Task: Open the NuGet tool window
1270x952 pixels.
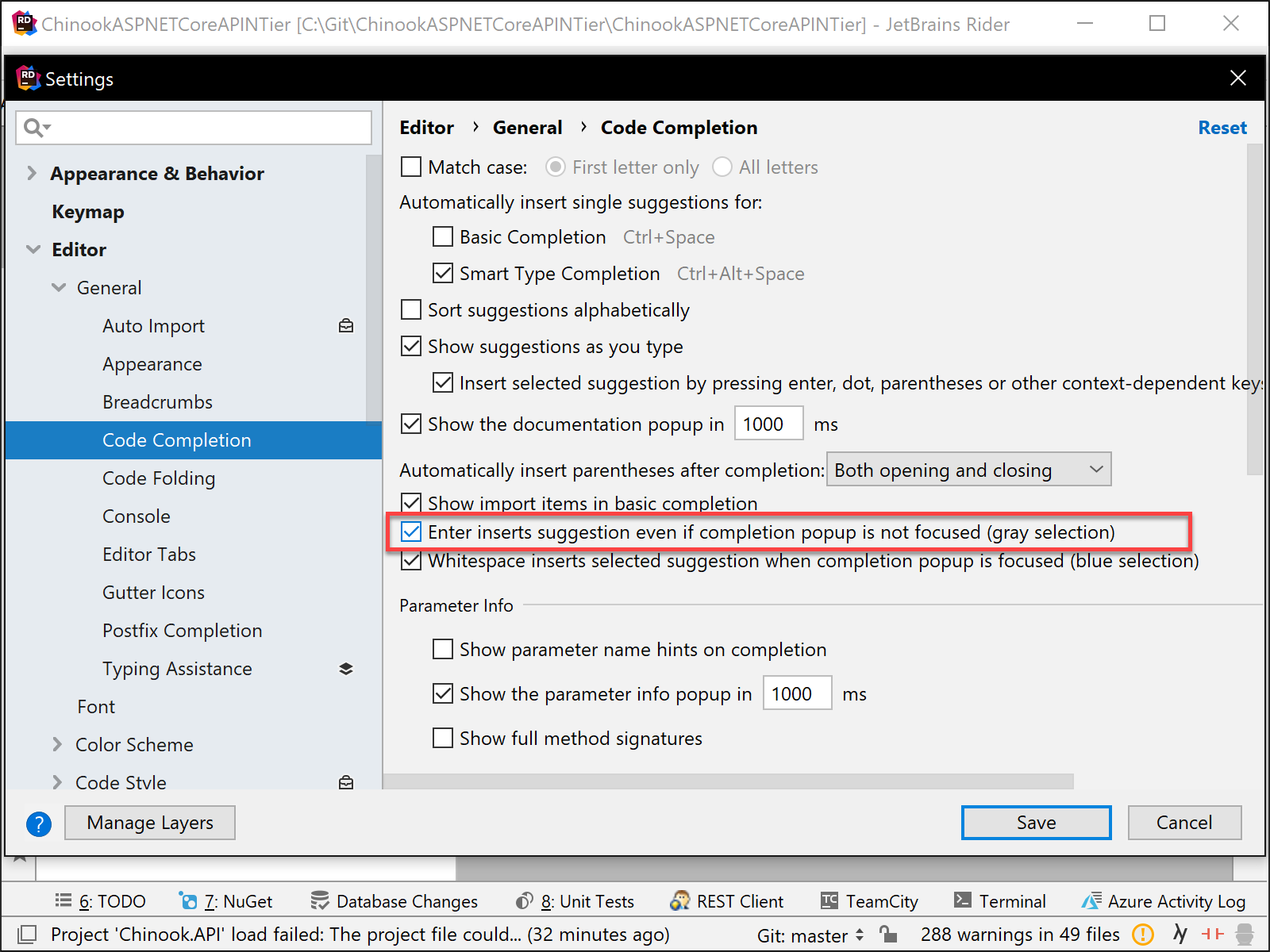Action: point(226,901)
